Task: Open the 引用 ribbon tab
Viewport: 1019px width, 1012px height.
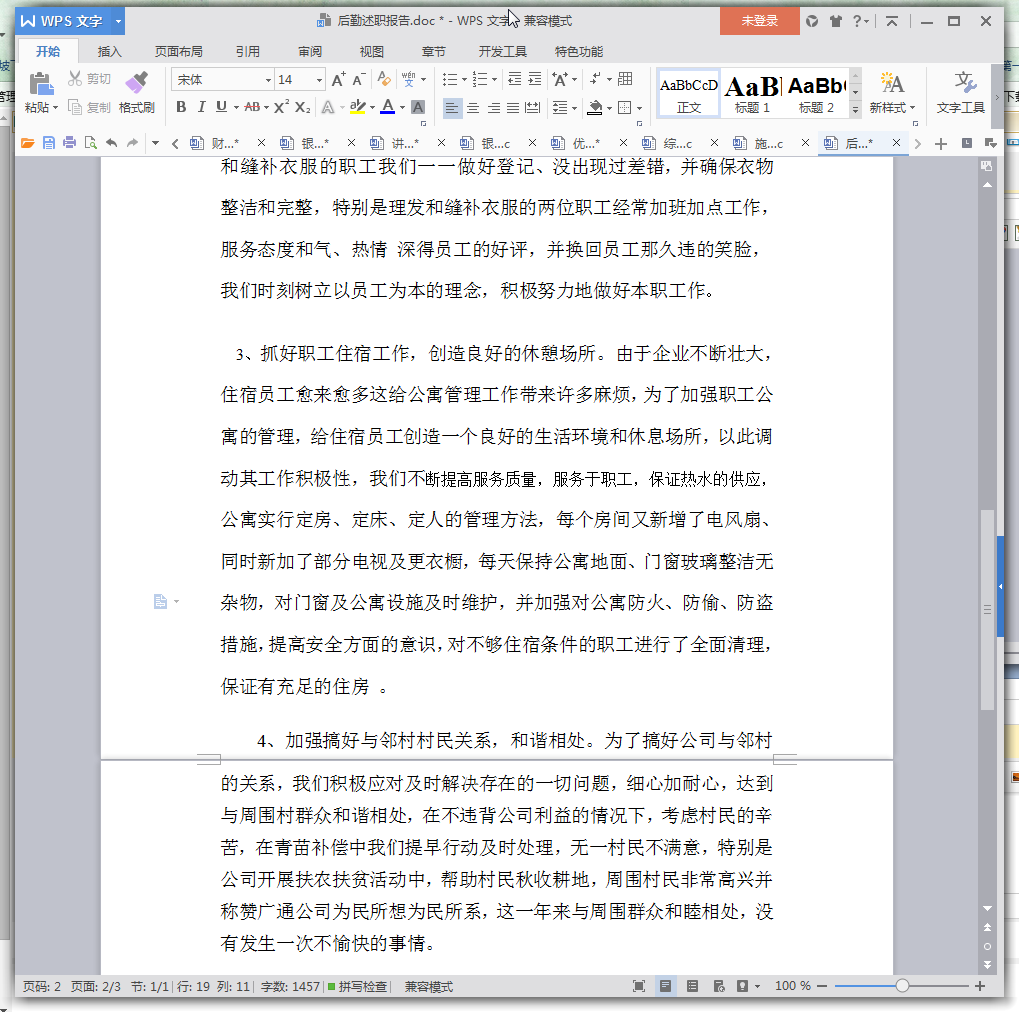Action: 248,51
